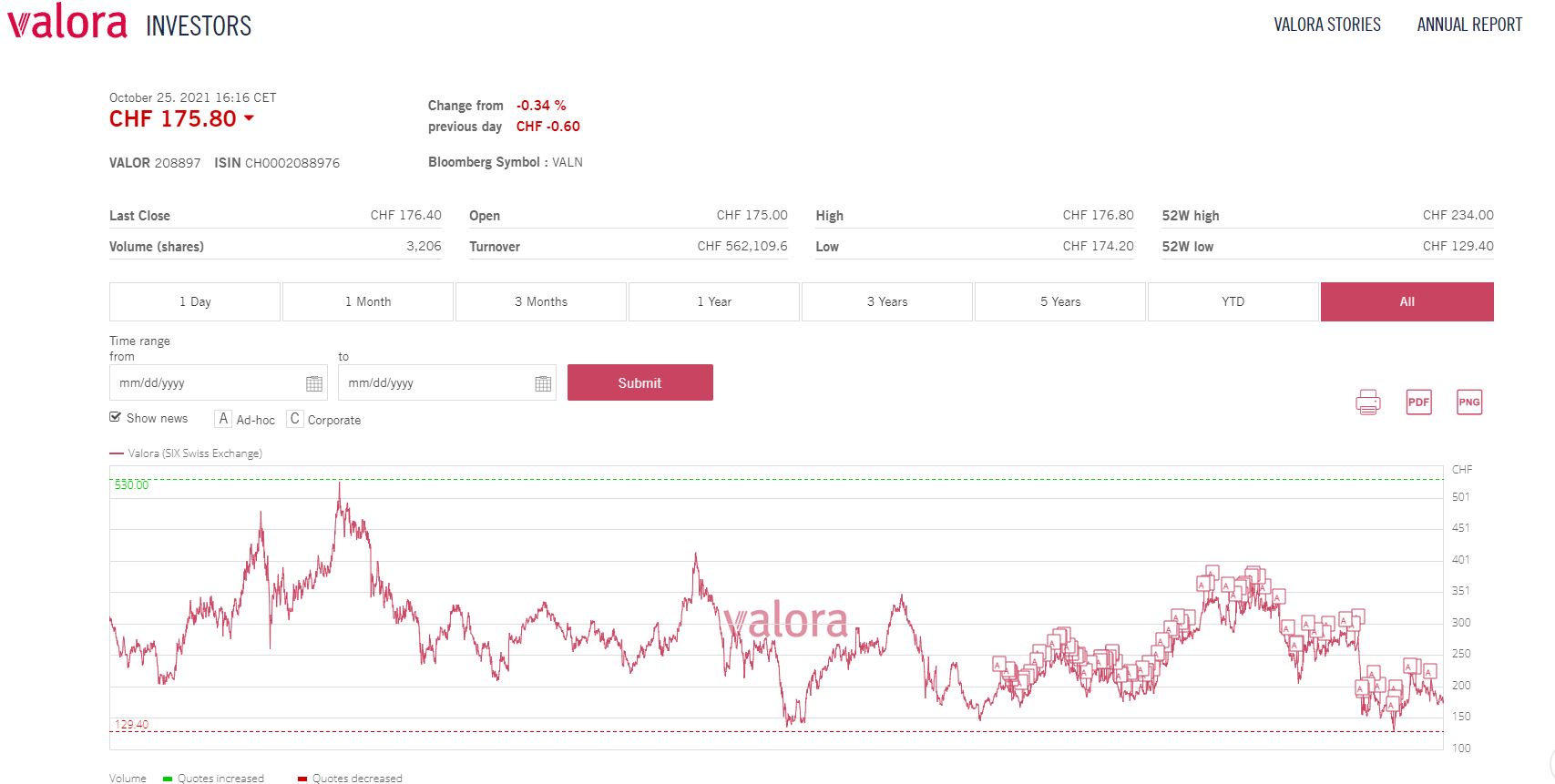Open calendar picker for 'from' date
Viewport: 1555px width, 784px height.
314,382
